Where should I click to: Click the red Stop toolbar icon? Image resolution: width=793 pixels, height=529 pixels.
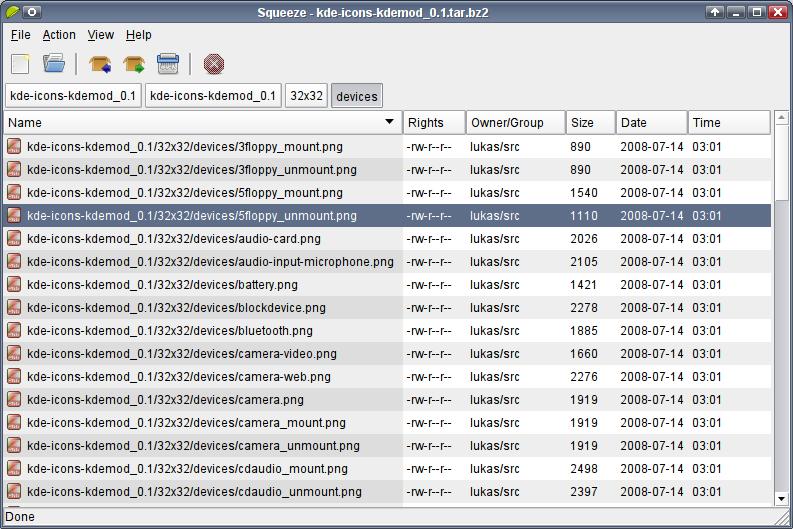(x=214, y=65)
